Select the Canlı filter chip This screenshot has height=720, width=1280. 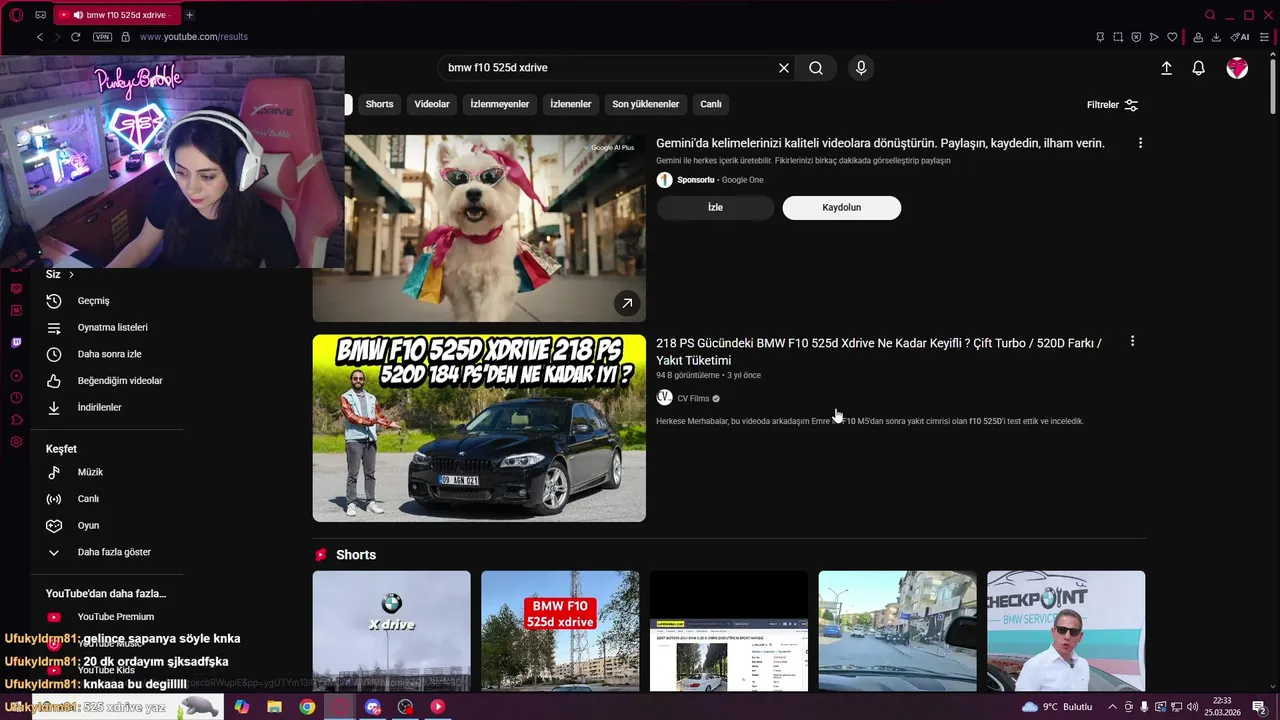711,104
